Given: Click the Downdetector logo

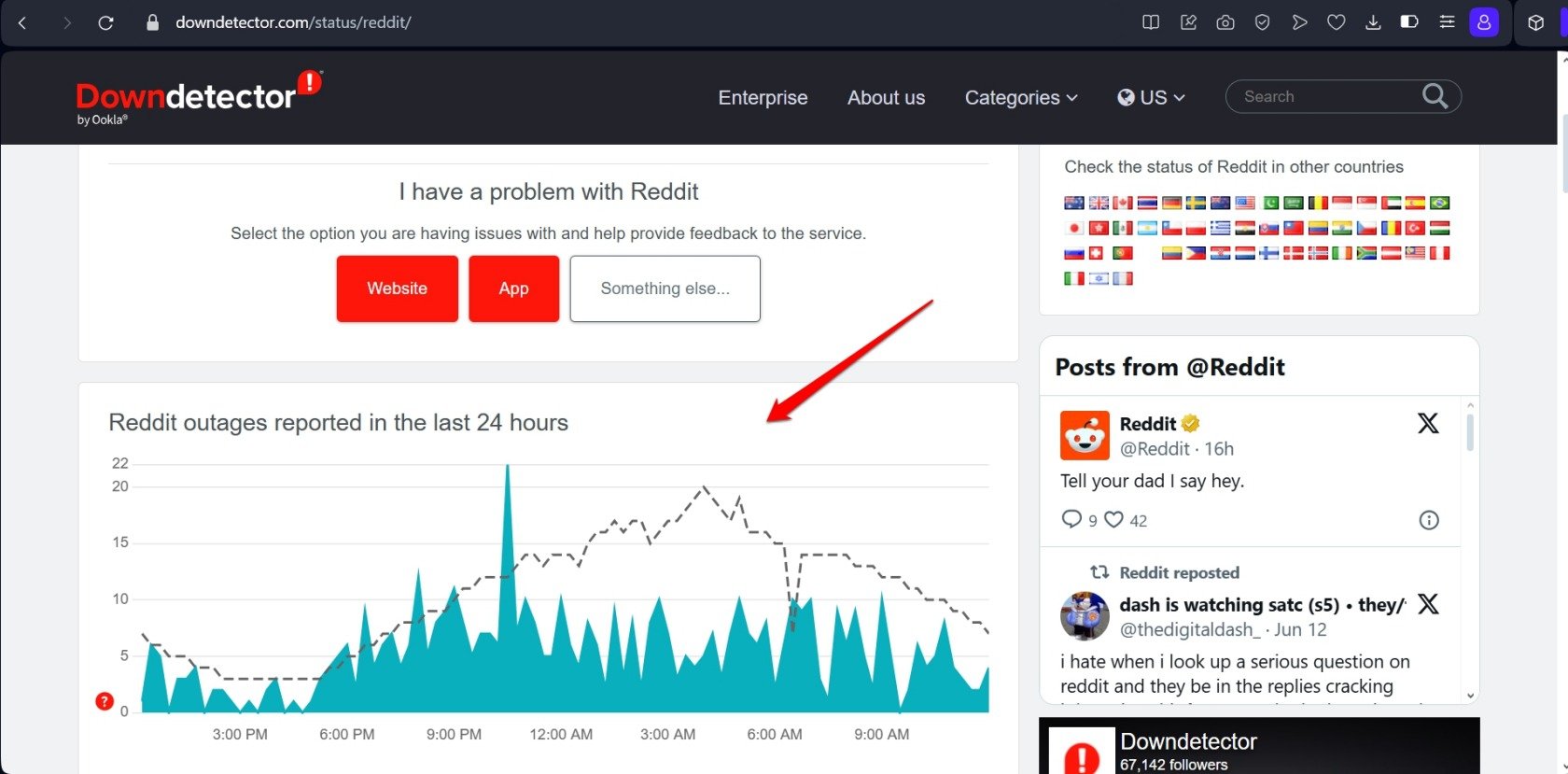Looking at the screenshot, I should coord(198,97).
